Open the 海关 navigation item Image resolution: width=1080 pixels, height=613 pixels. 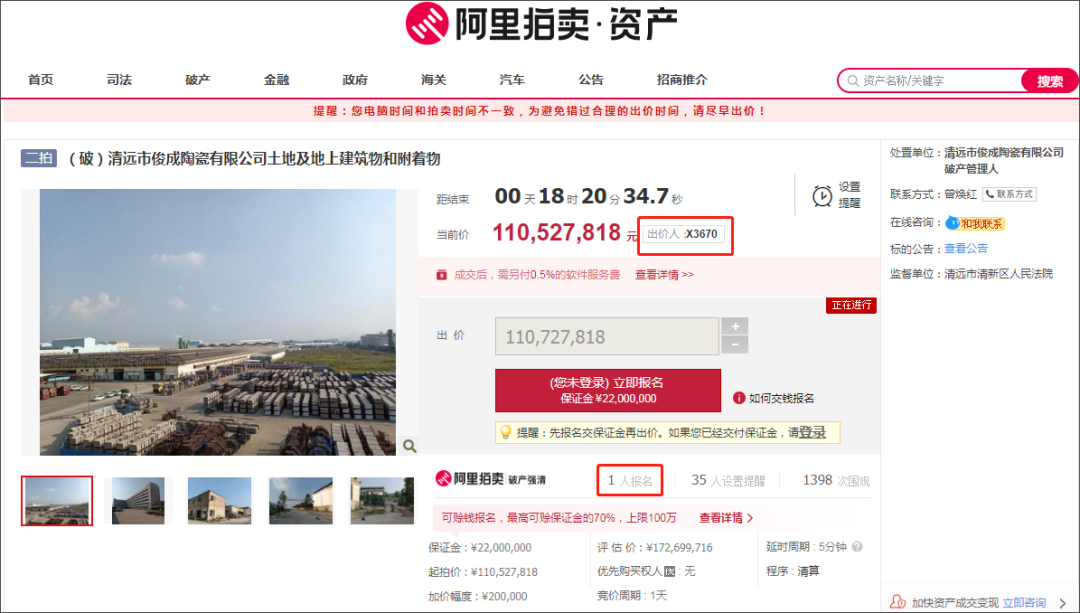(x=433, y=80)
